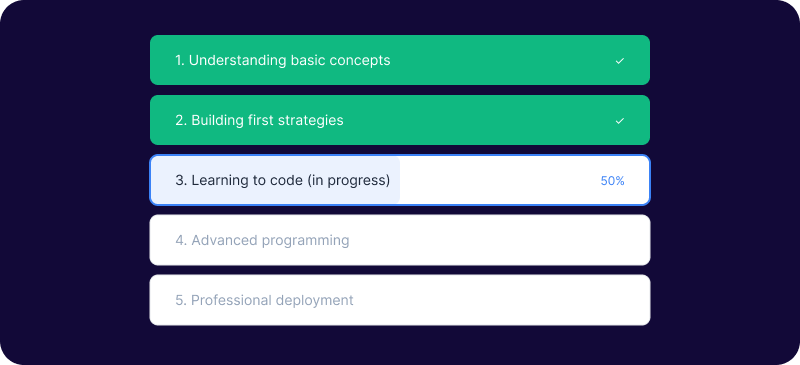
Task: Click the "Understanding basic concepts" title text
Action: pos(289,60)
